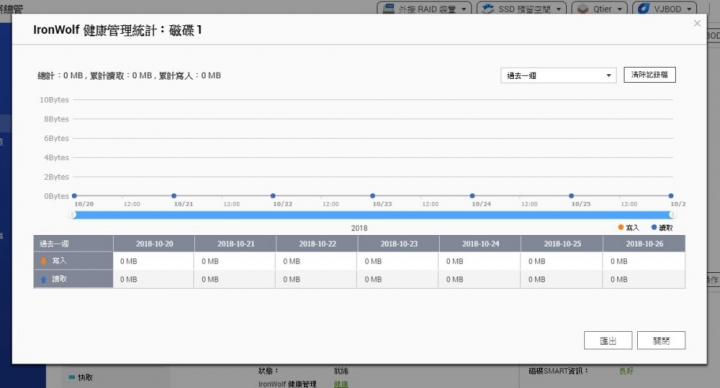Click chart data point at 10/22
Image resolution: width=720 pixels, height=388 pixels.
273,196
